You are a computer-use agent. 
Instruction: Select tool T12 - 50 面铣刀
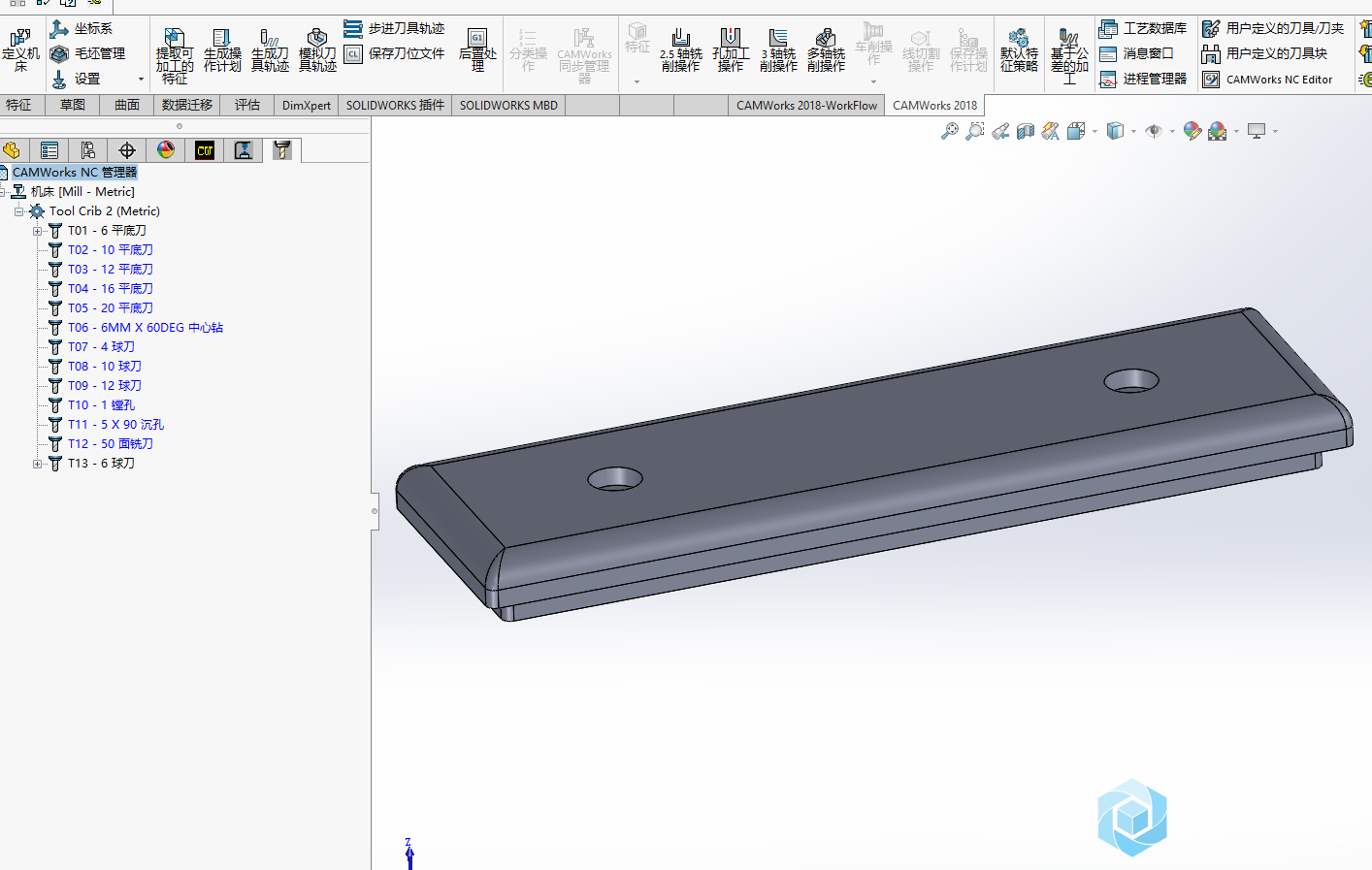click(111, 443)
